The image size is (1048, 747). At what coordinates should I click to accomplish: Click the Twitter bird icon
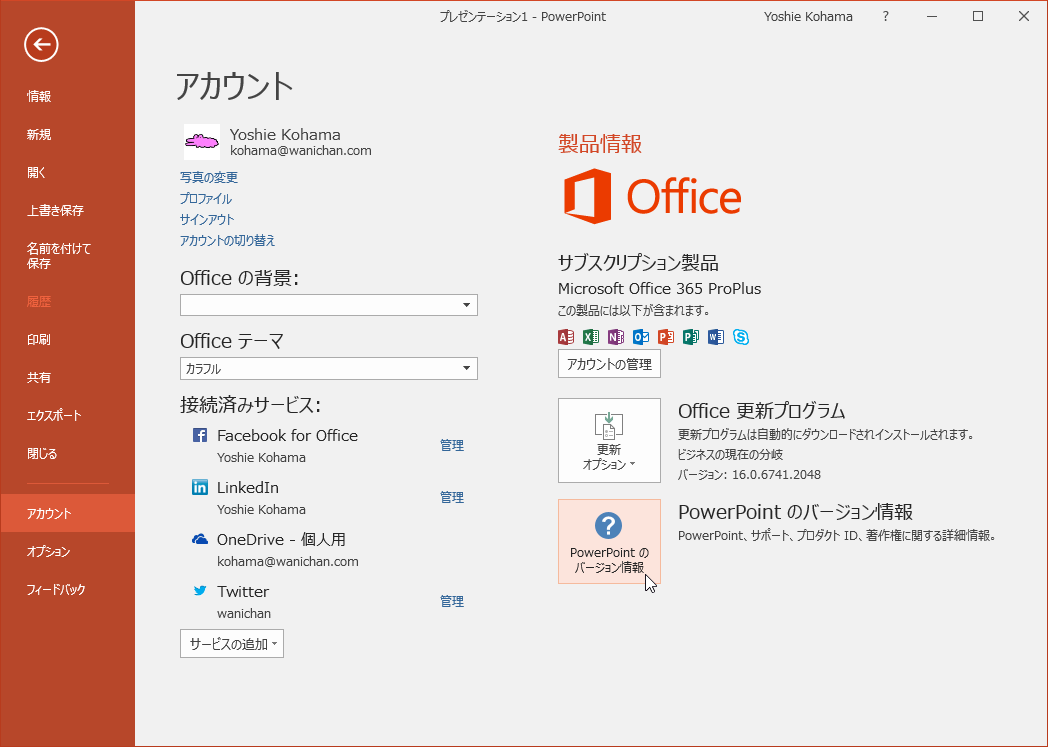click(200, 591)
